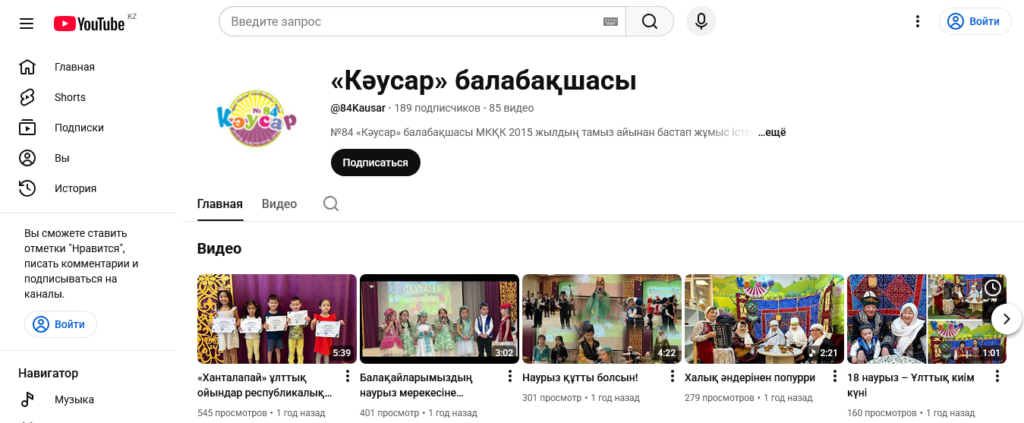Screen dimensions: 1024x423
Task: Type in the Введите запрос search field
Action: 410,21
